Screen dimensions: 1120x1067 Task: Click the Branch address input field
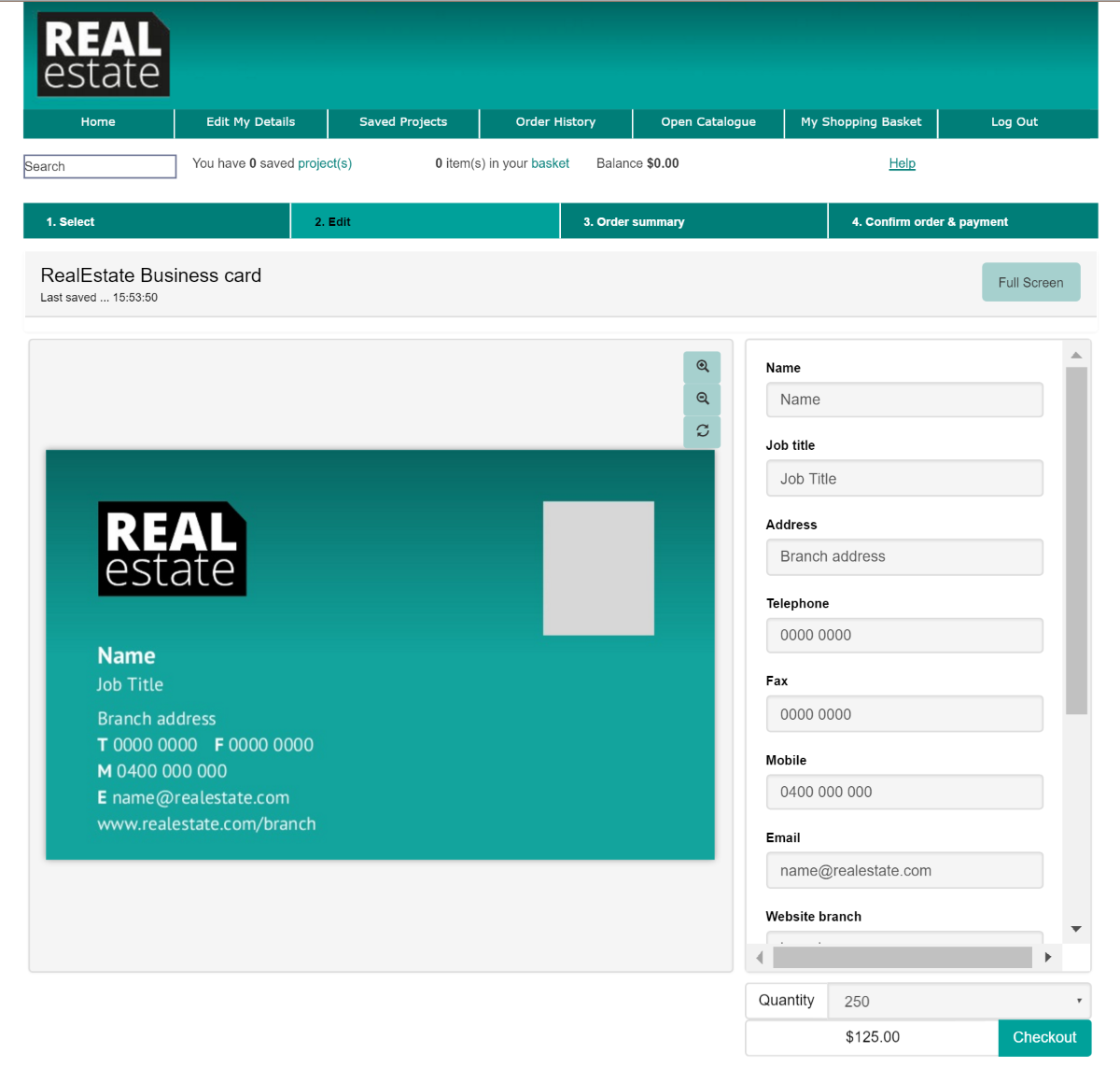[x=904, y=556]
